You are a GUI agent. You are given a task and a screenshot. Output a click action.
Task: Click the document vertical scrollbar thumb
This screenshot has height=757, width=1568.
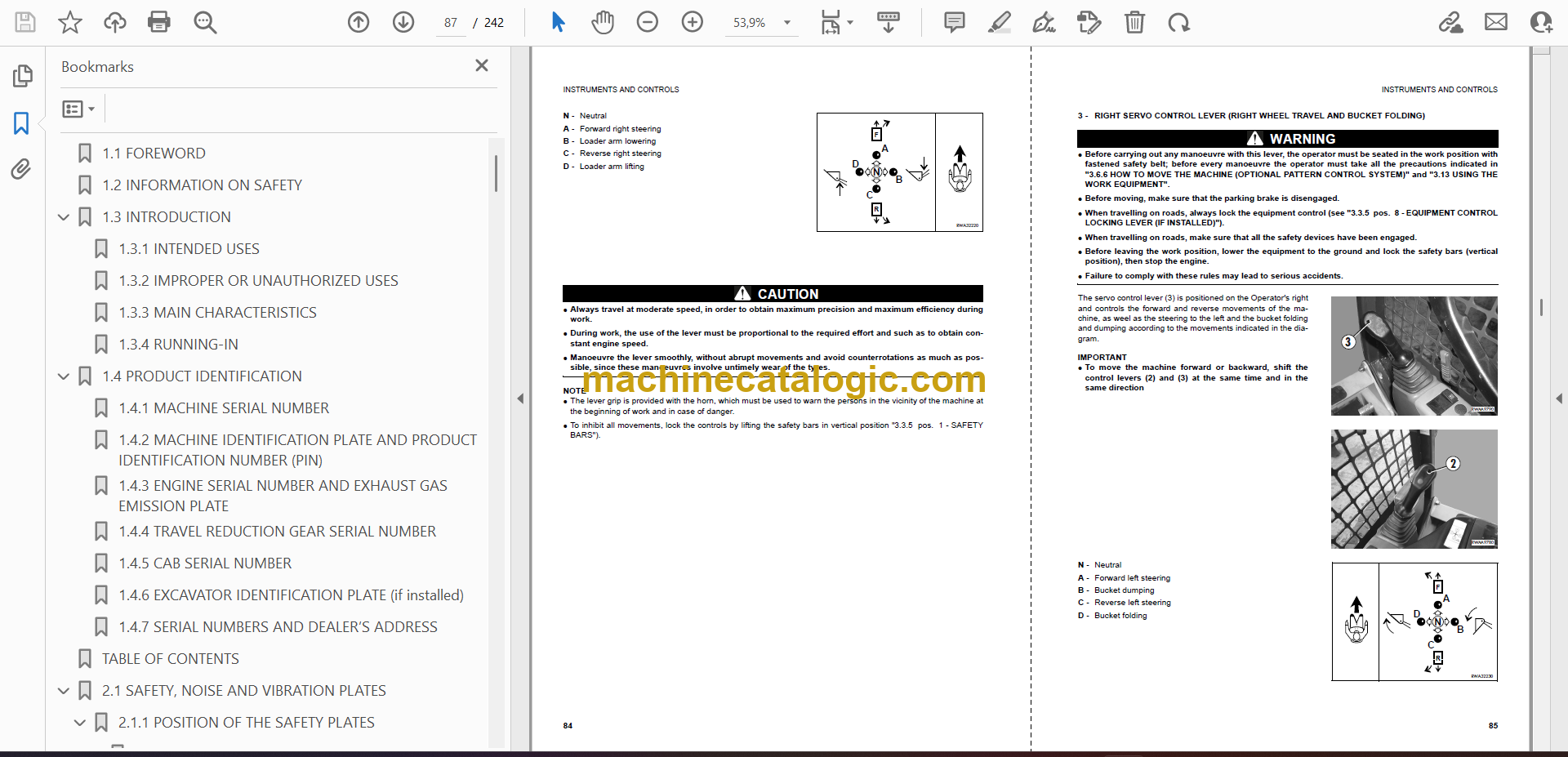tap(1541, 307)
